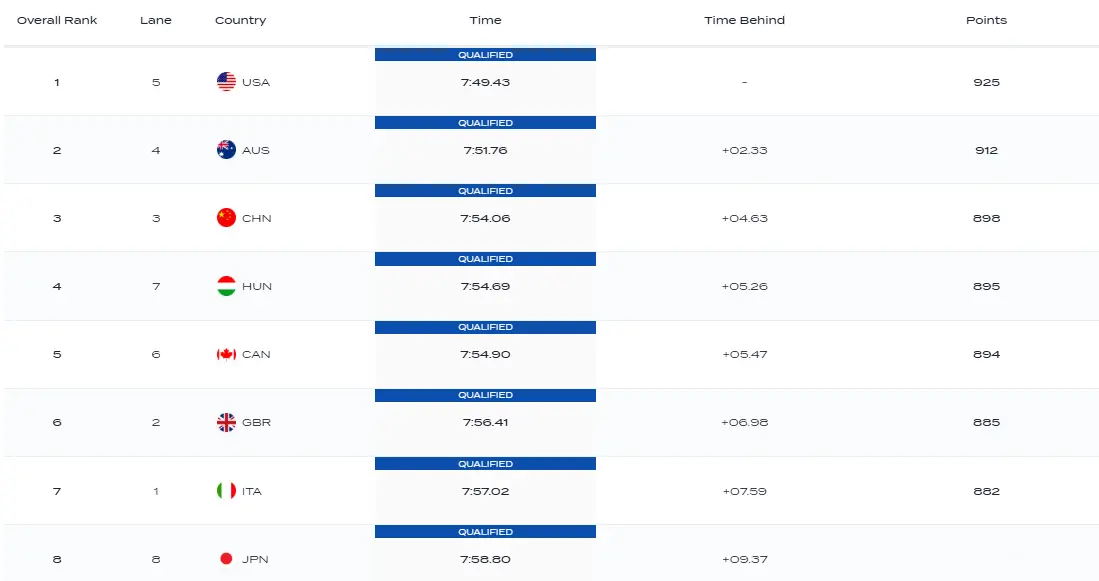Click the Italy flag icon
Image resolution: width=1099 pixels, height=581 pixels.
pos(226,491)
